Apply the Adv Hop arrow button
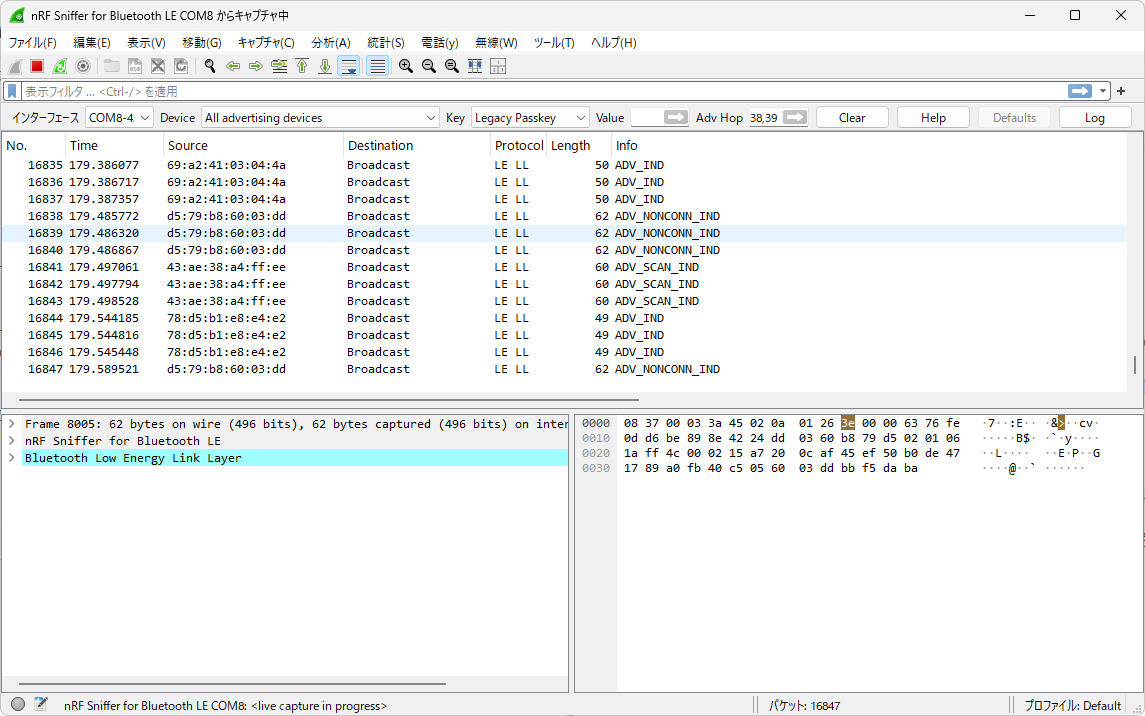The width and height of the screenshot is (1145, 716). click(795, 118)
